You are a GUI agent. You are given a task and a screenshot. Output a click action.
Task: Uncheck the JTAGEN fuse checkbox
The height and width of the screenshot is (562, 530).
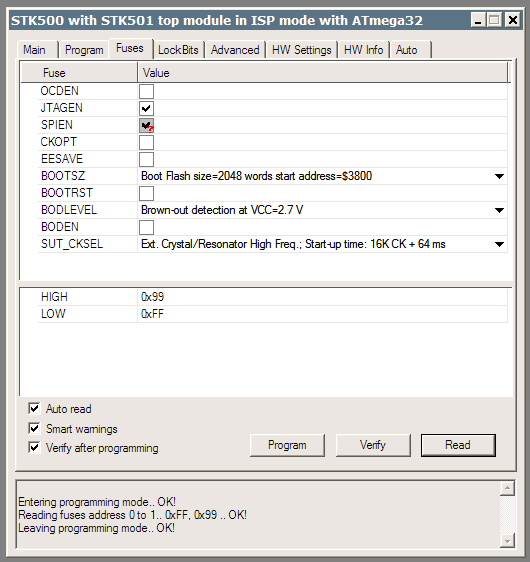click(146, 108)
